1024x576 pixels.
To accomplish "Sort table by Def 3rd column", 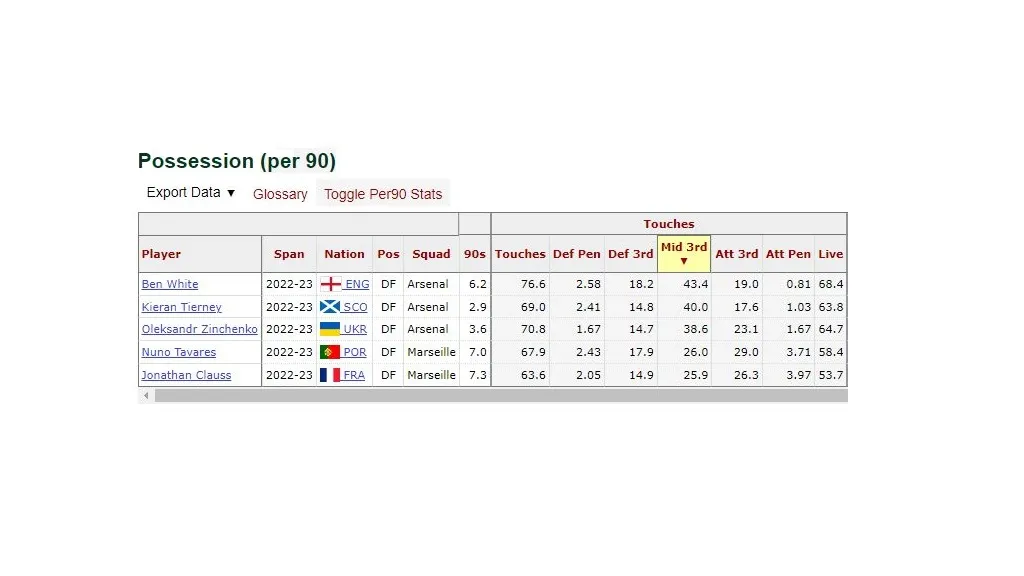I will 630,254.
